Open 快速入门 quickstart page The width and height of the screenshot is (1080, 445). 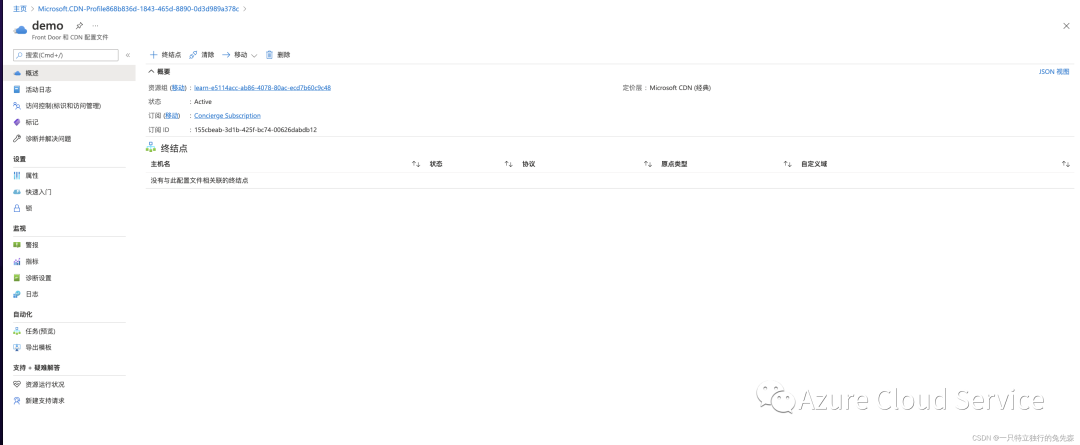point(39,192)
